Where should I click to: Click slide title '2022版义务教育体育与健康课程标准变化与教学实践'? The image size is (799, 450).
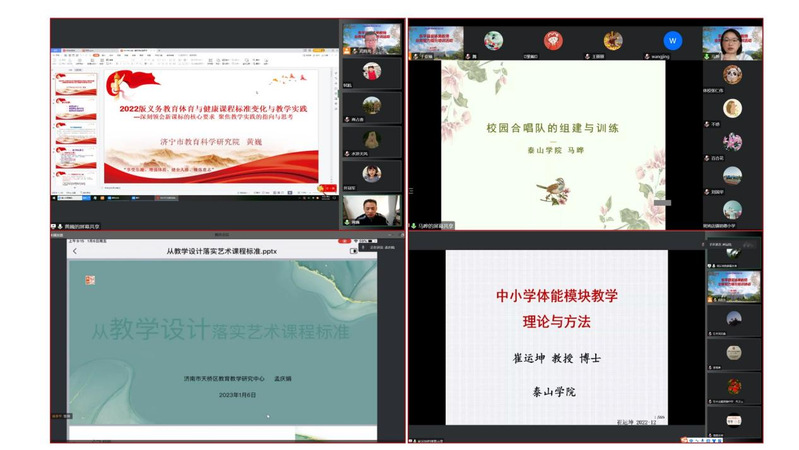[214, 108]
